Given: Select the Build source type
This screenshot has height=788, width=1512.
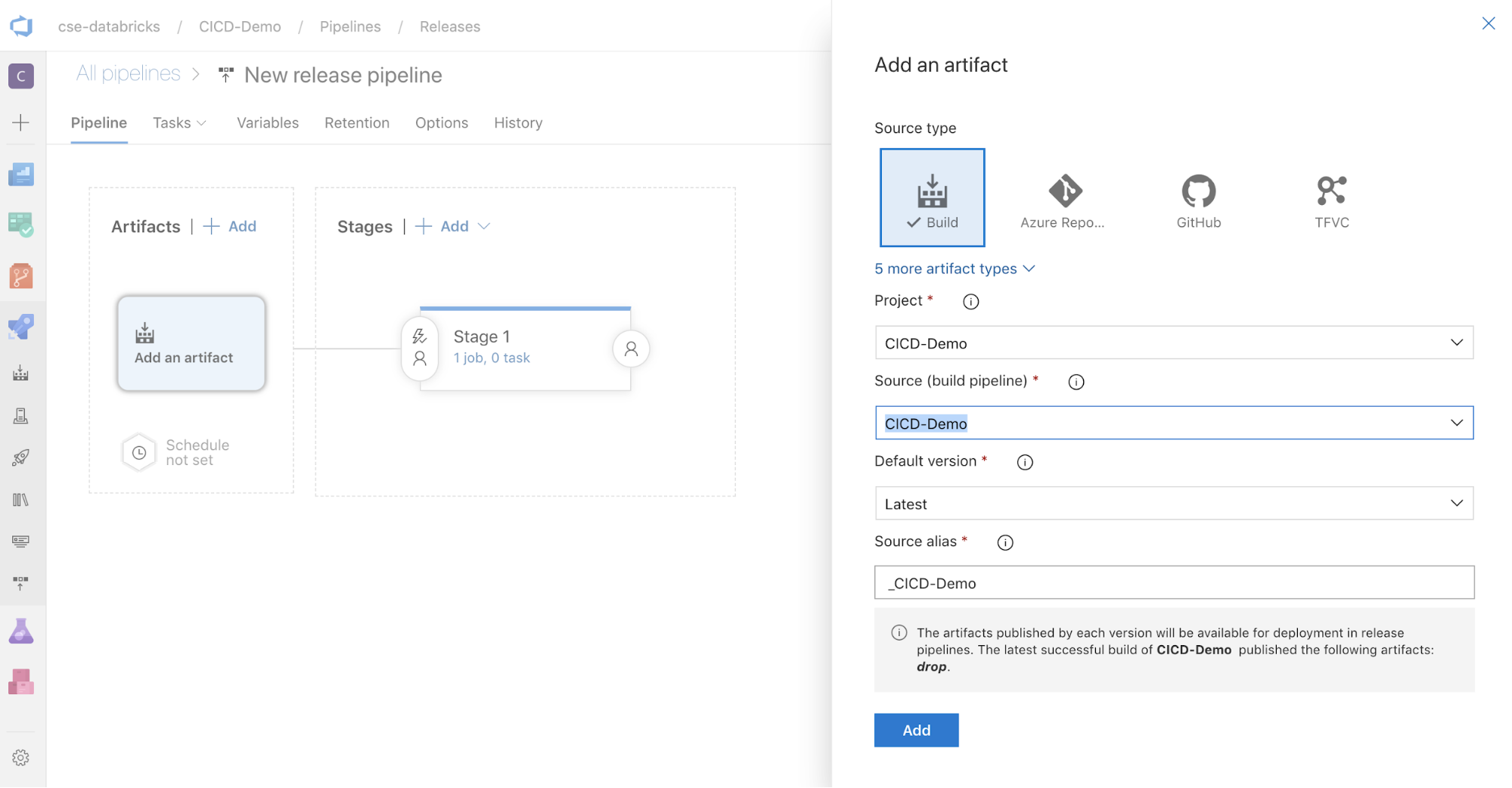Looking at the screenshot, I should 932,197.
